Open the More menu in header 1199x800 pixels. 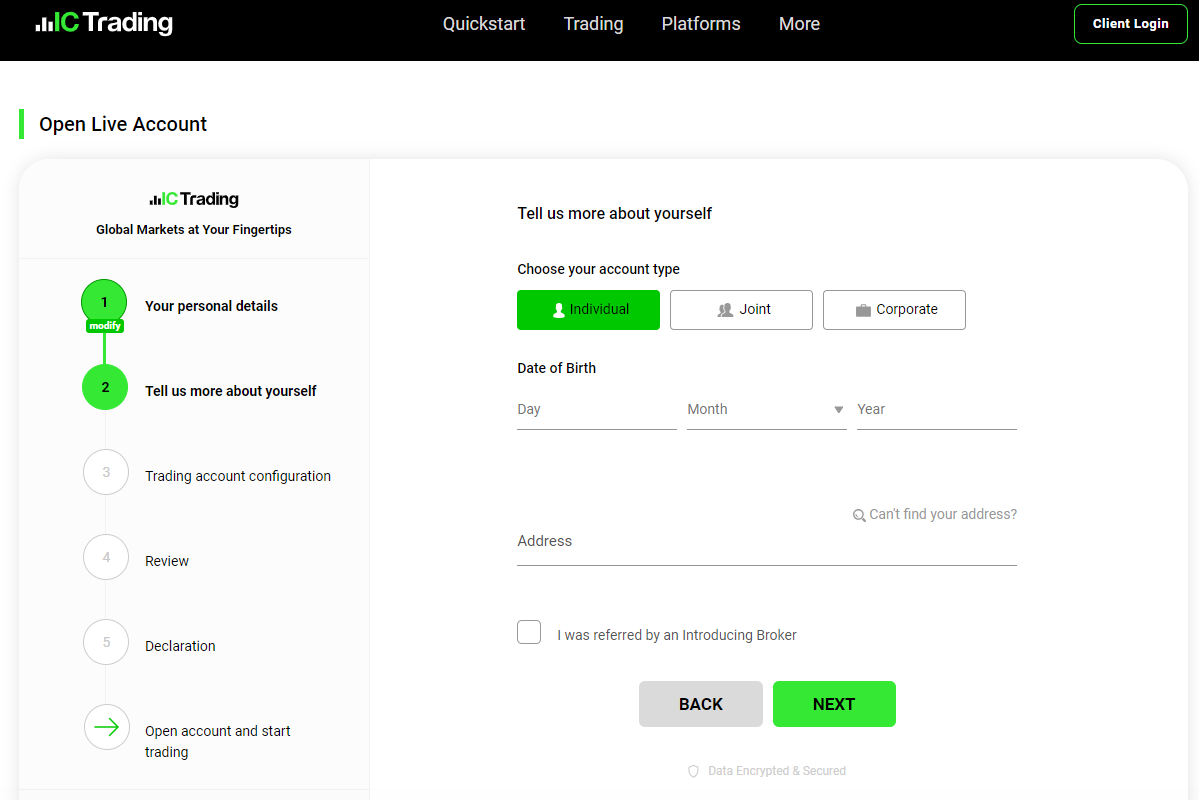(x=799, y=24)
